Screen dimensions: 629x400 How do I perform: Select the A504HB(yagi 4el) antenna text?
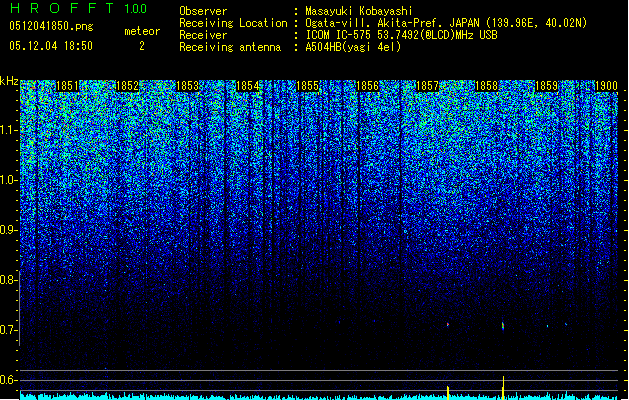(353, 47)
